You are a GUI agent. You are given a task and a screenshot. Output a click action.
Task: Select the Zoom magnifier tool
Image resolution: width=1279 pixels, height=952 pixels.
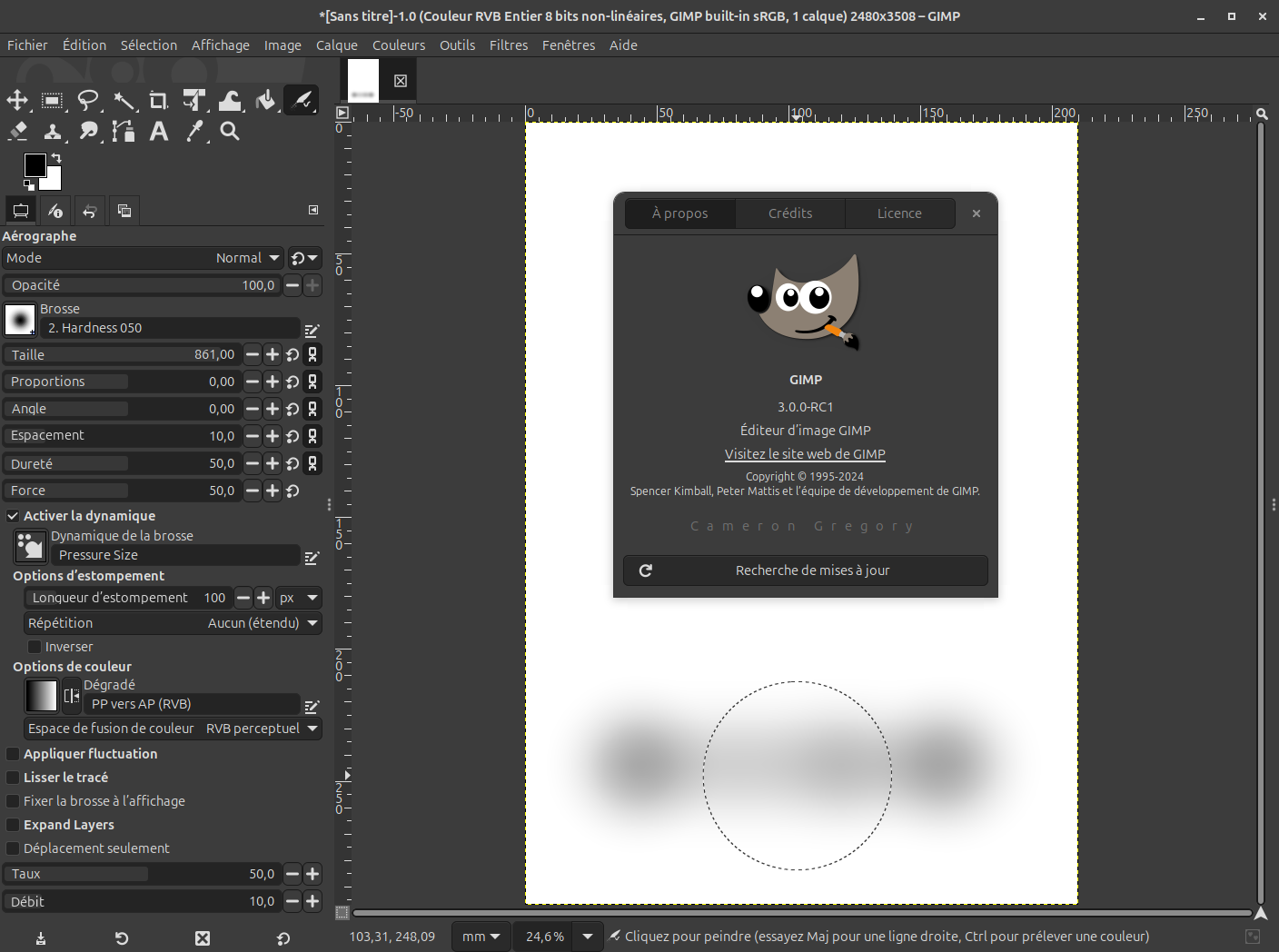tap(231, 132)
